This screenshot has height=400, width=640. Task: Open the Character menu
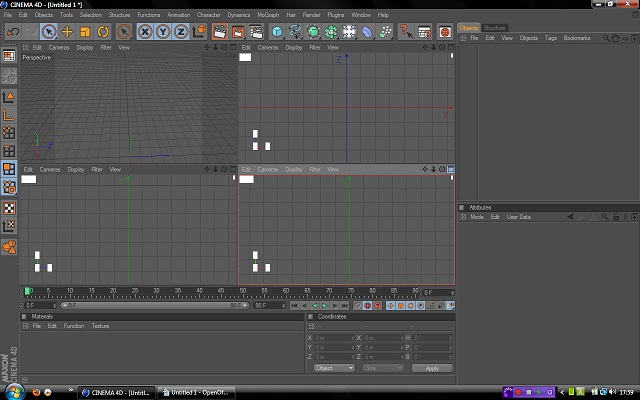tap(209, 15)
